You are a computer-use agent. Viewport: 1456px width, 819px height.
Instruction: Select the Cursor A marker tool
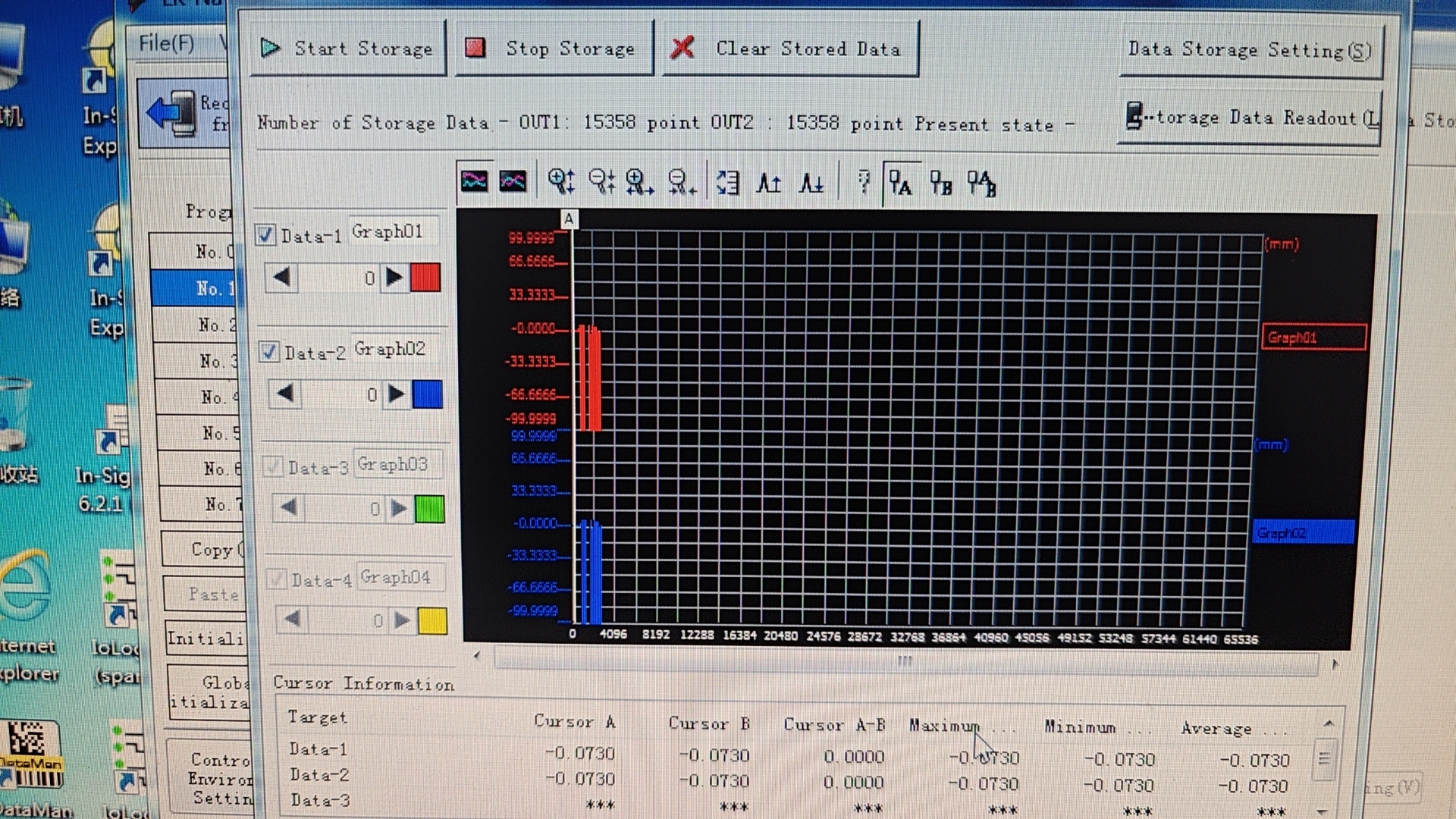pyautogui.click(x=900, y=183)
